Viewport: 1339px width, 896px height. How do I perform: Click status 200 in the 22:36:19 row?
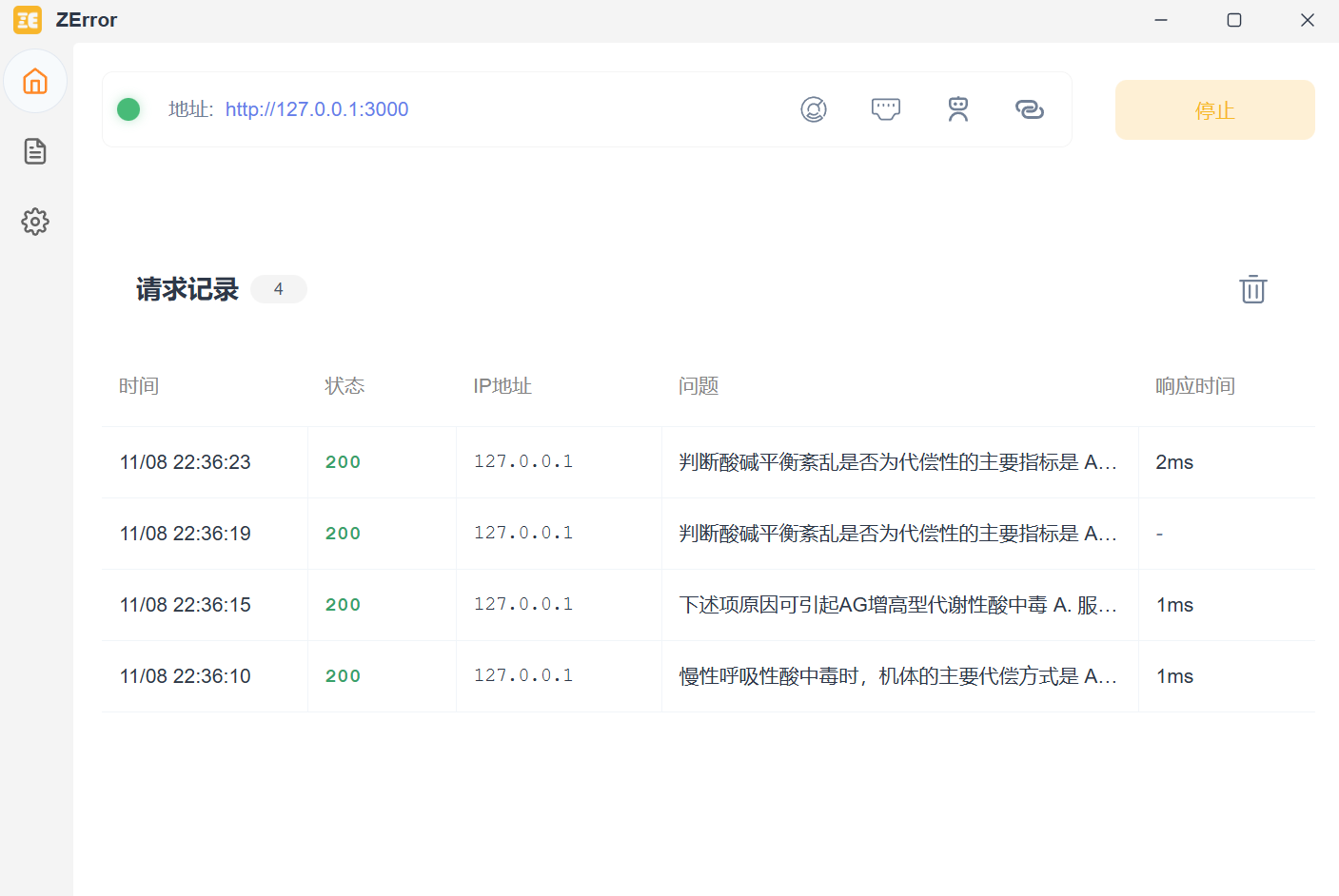pyautogui.click(x=344, y=534)
